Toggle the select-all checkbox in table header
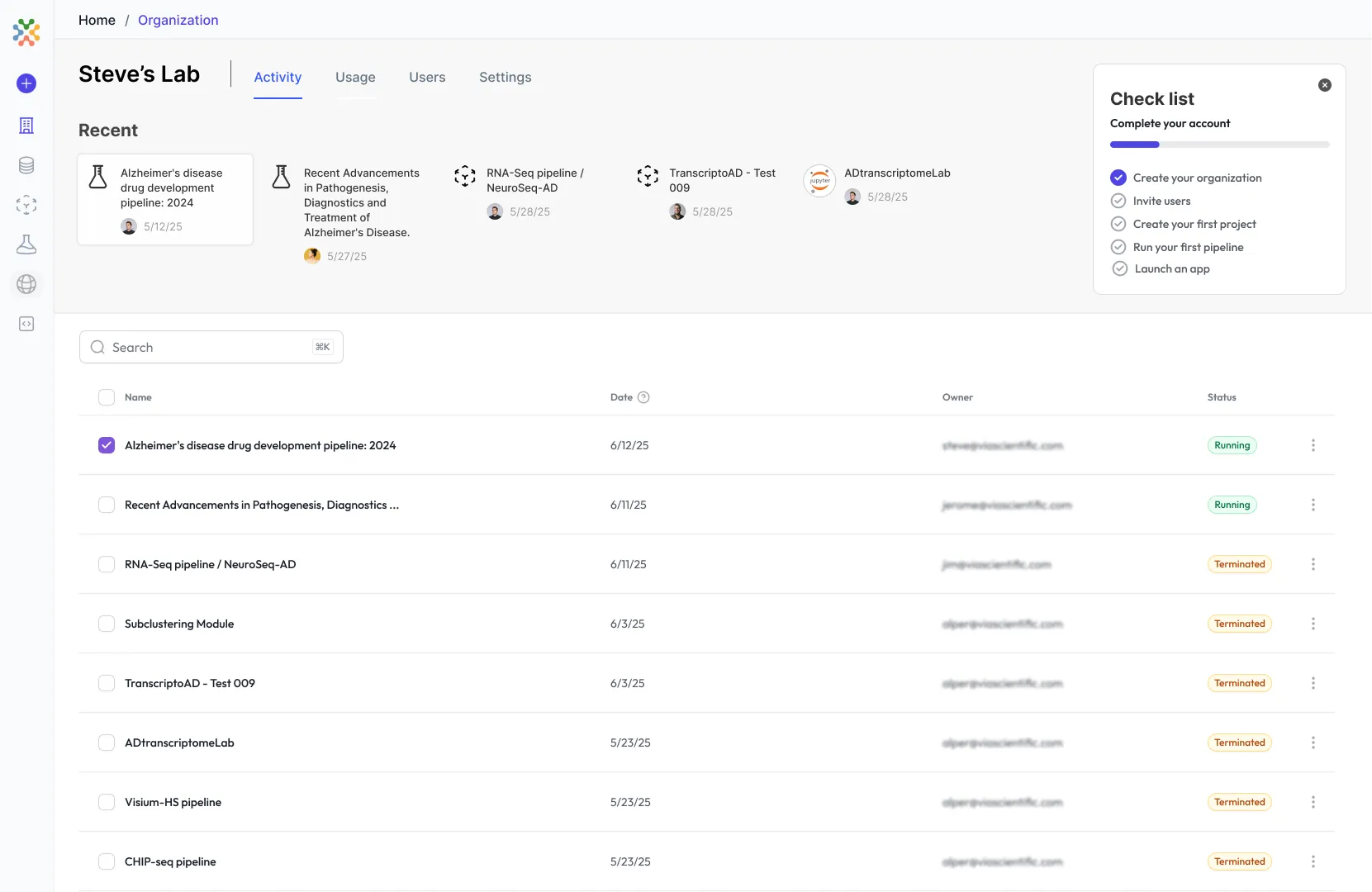The width and height of the screenshot is (1372, 892). click(107, 397)
